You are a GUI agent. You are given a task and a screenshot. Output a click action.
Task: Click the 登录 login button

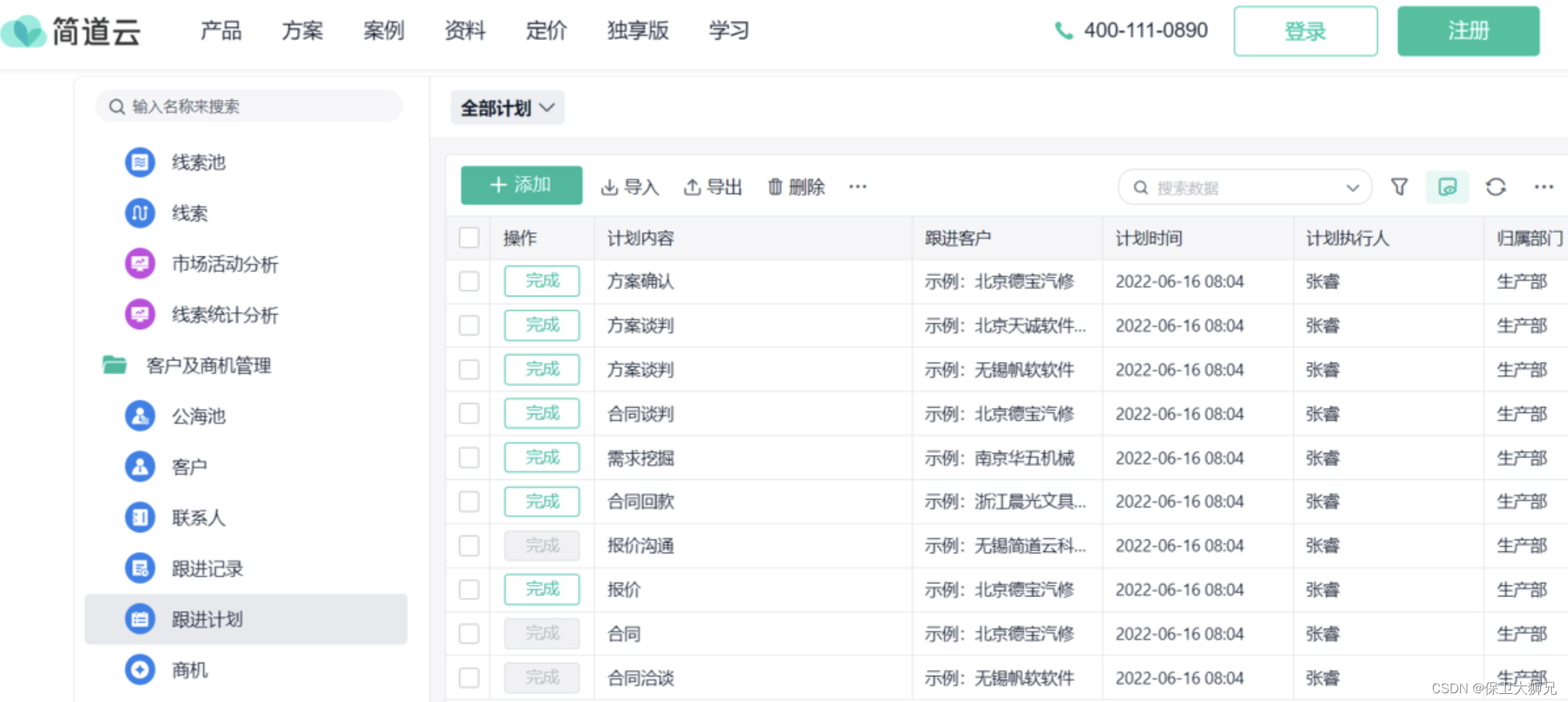tap(1305, 31)
